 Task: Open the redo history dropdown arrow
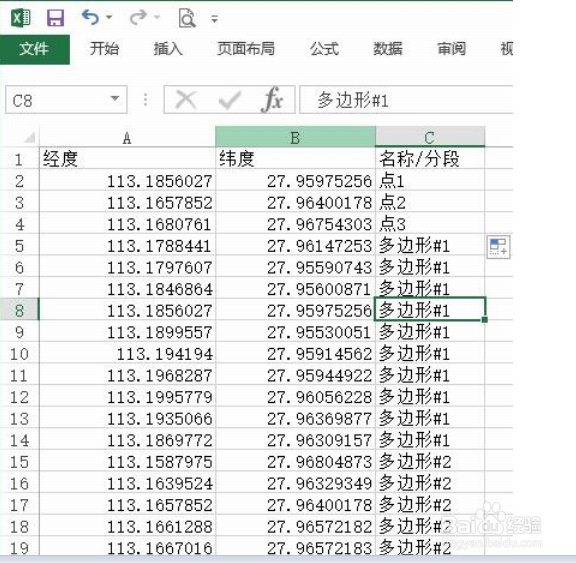157,17
